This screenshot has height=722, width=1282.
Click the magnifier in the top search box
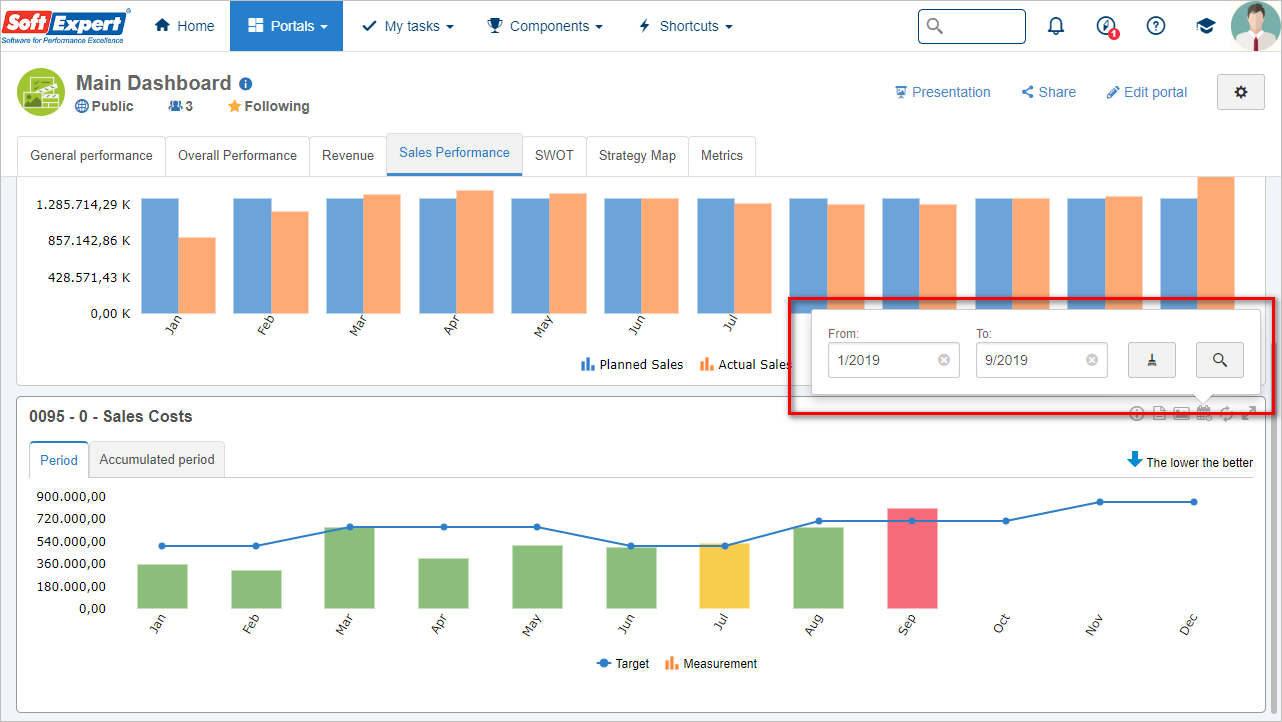[x=935, y=26]
